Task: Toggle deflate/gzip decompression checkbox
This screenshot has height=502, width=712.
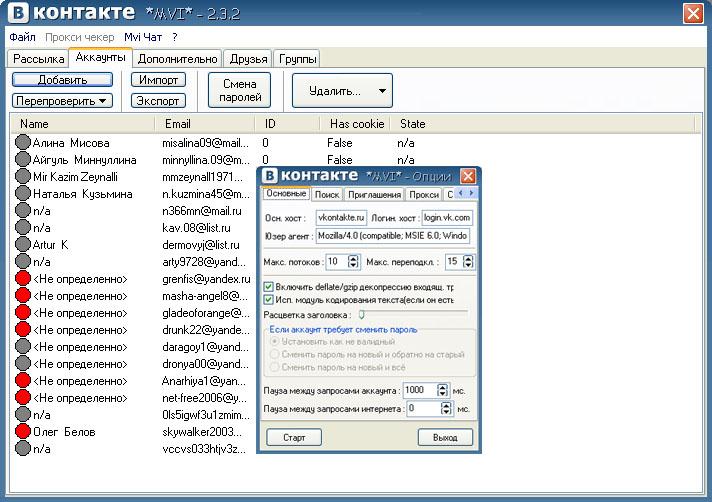Action: (268, 287)
